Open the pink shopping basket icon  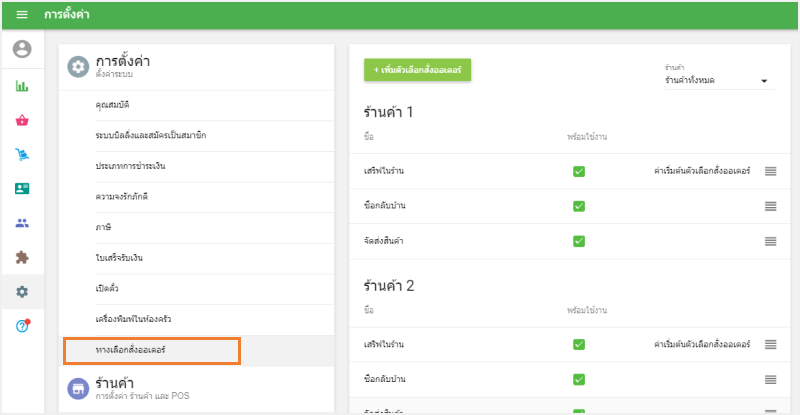[22, 120]
